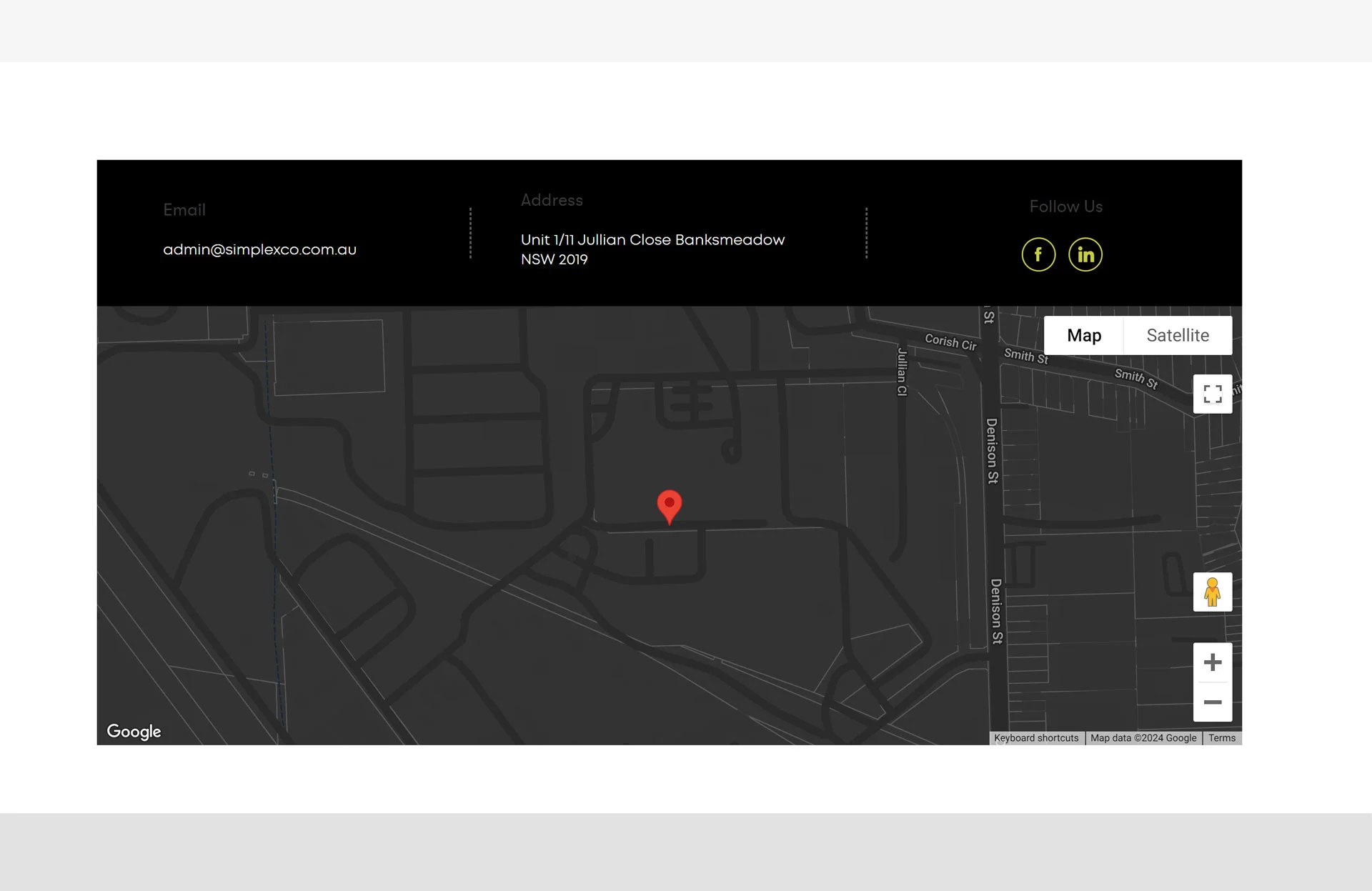Zoom out on the map
The width and height of the screenshot is (1372, 891).
[1213, 702]
